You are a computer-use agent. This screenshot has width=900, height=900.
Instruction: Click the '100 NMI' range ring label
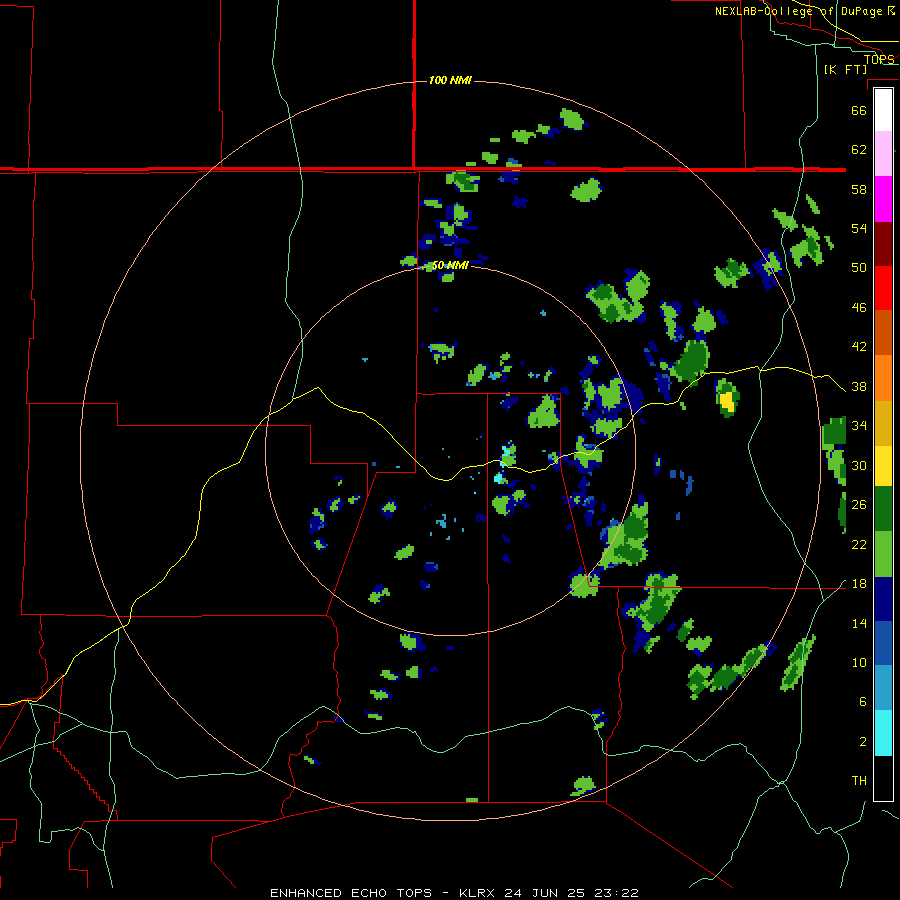(450, 80)
